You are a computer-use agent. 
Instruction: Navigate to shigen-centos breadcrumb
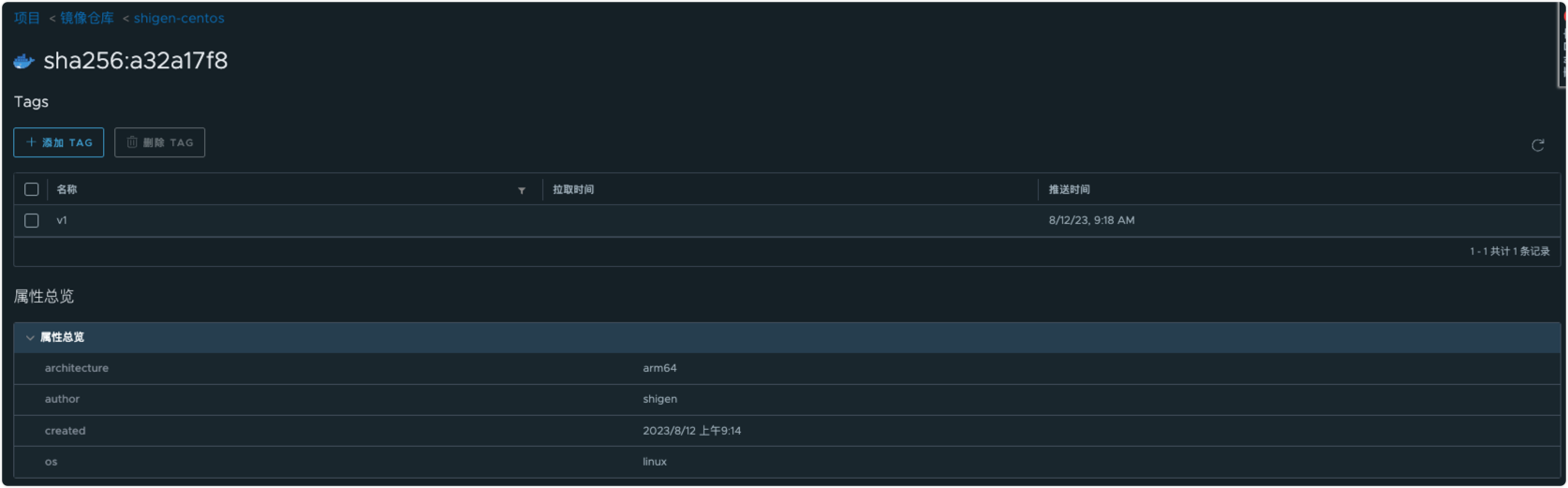click(179, 18)
